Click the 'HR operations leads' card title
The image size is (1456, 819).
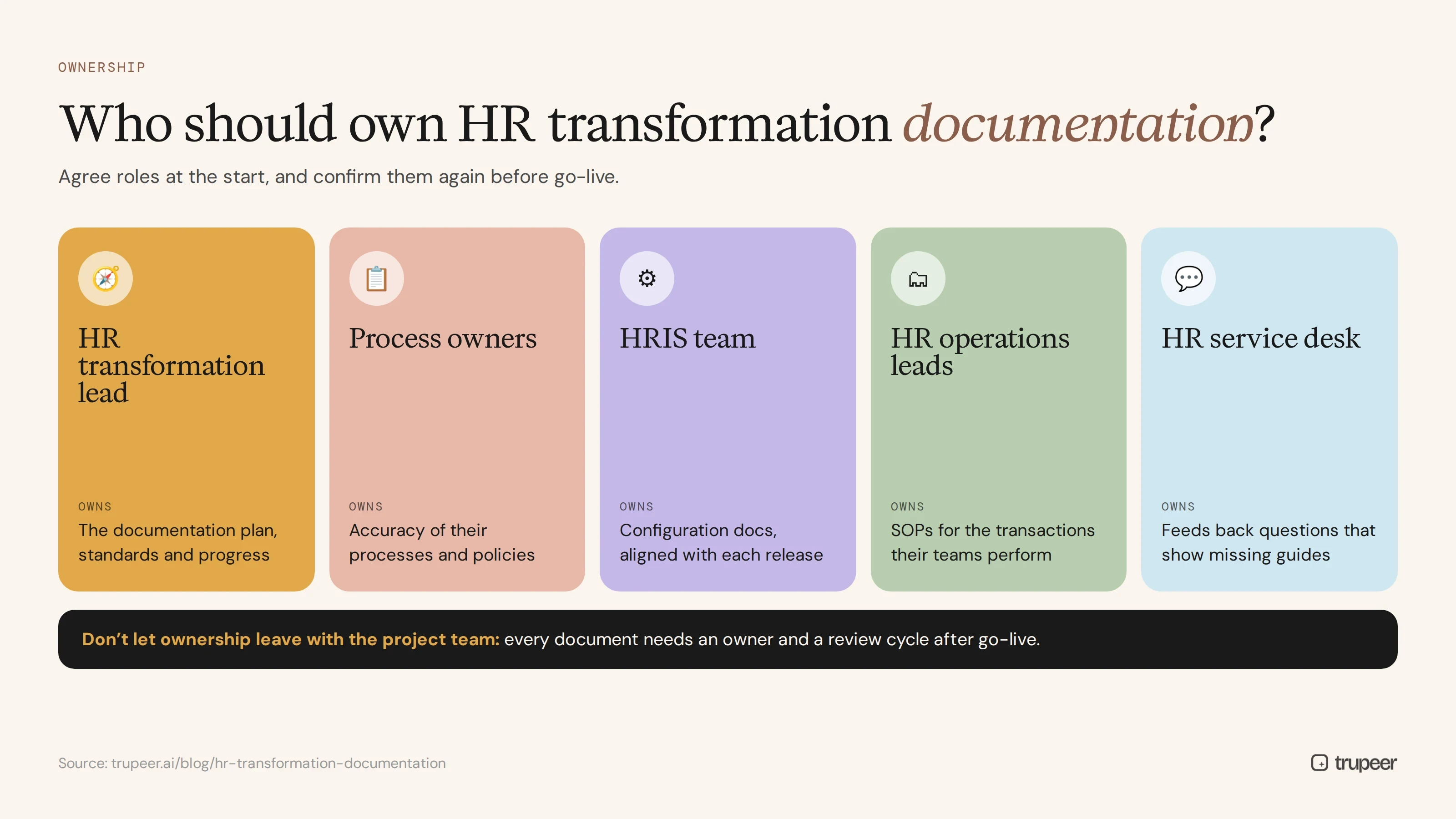[980, 352]
